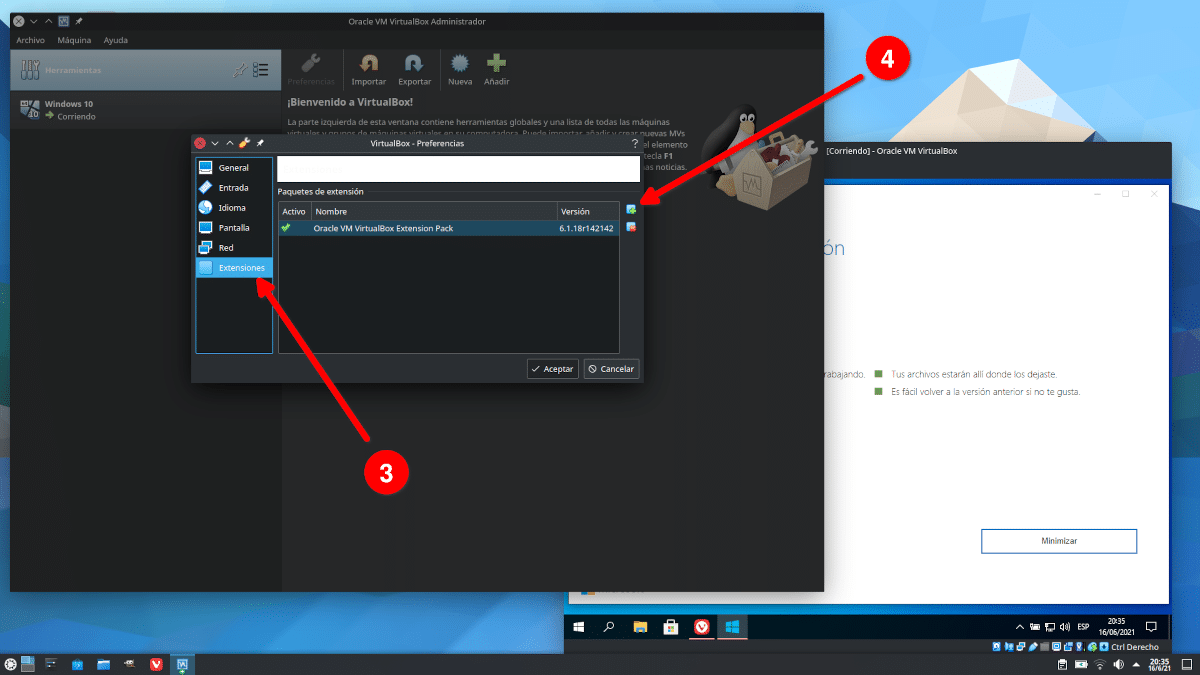
Task: Open file manager in host taskbar
Action: (103, 664)
